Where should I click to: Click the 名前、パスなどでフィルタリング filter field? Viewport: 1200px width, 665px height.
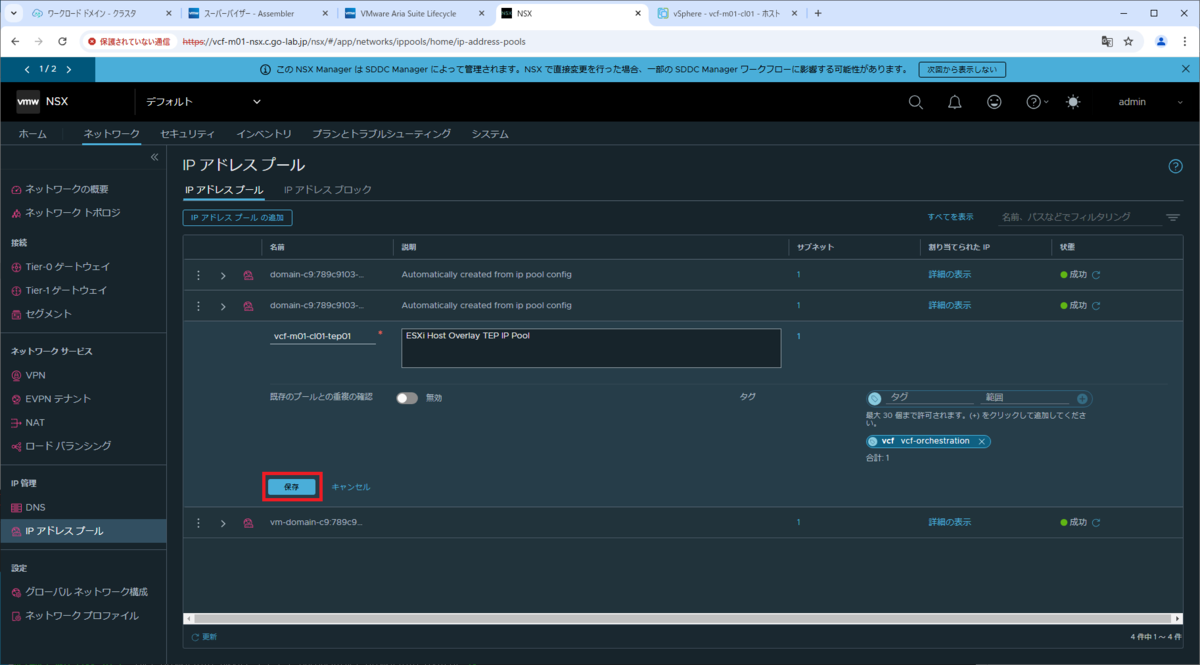[1081, 217]
